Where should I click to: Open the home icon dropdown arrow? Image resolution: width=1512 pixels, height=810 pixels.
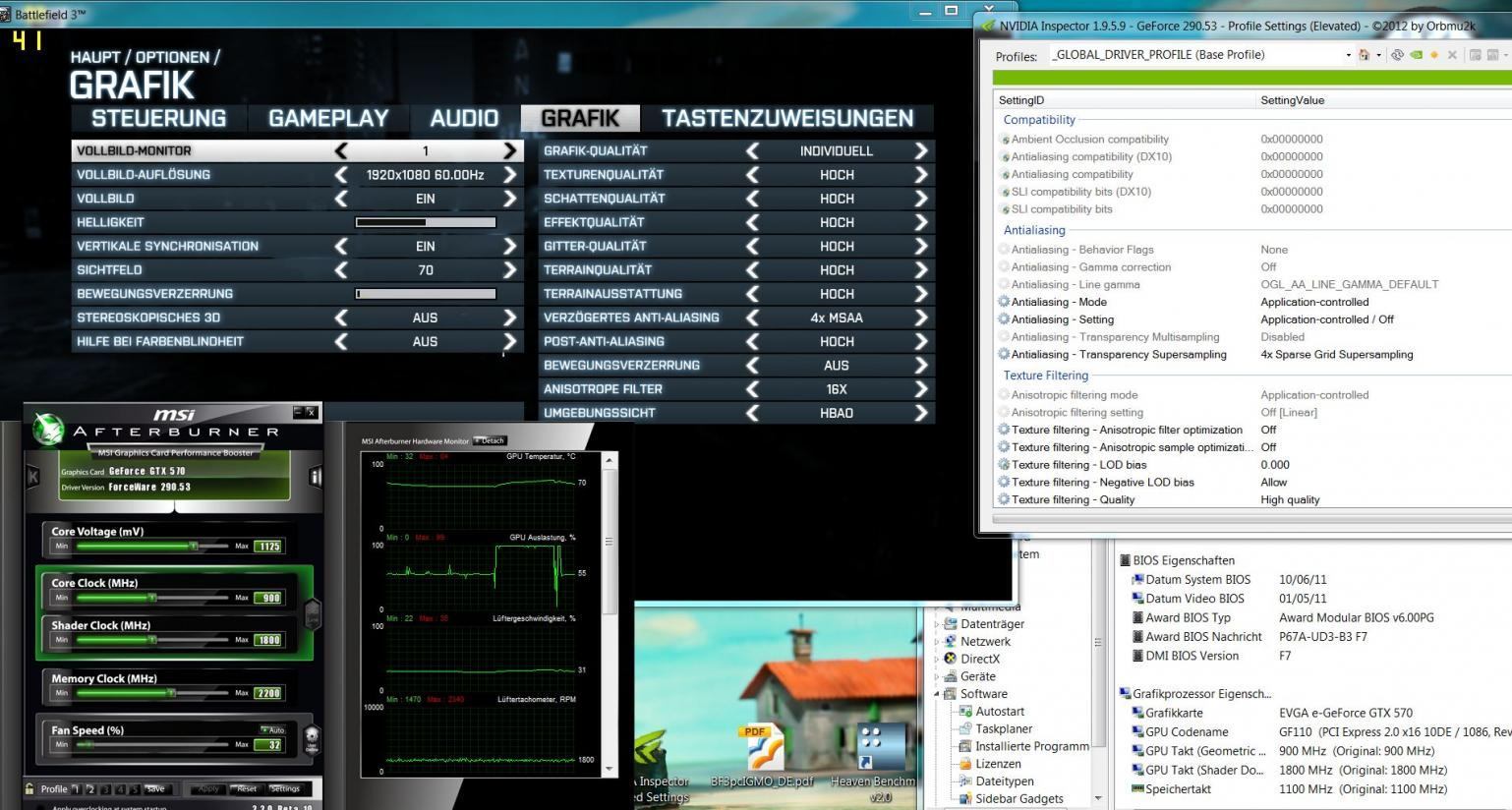[1378, 55]
